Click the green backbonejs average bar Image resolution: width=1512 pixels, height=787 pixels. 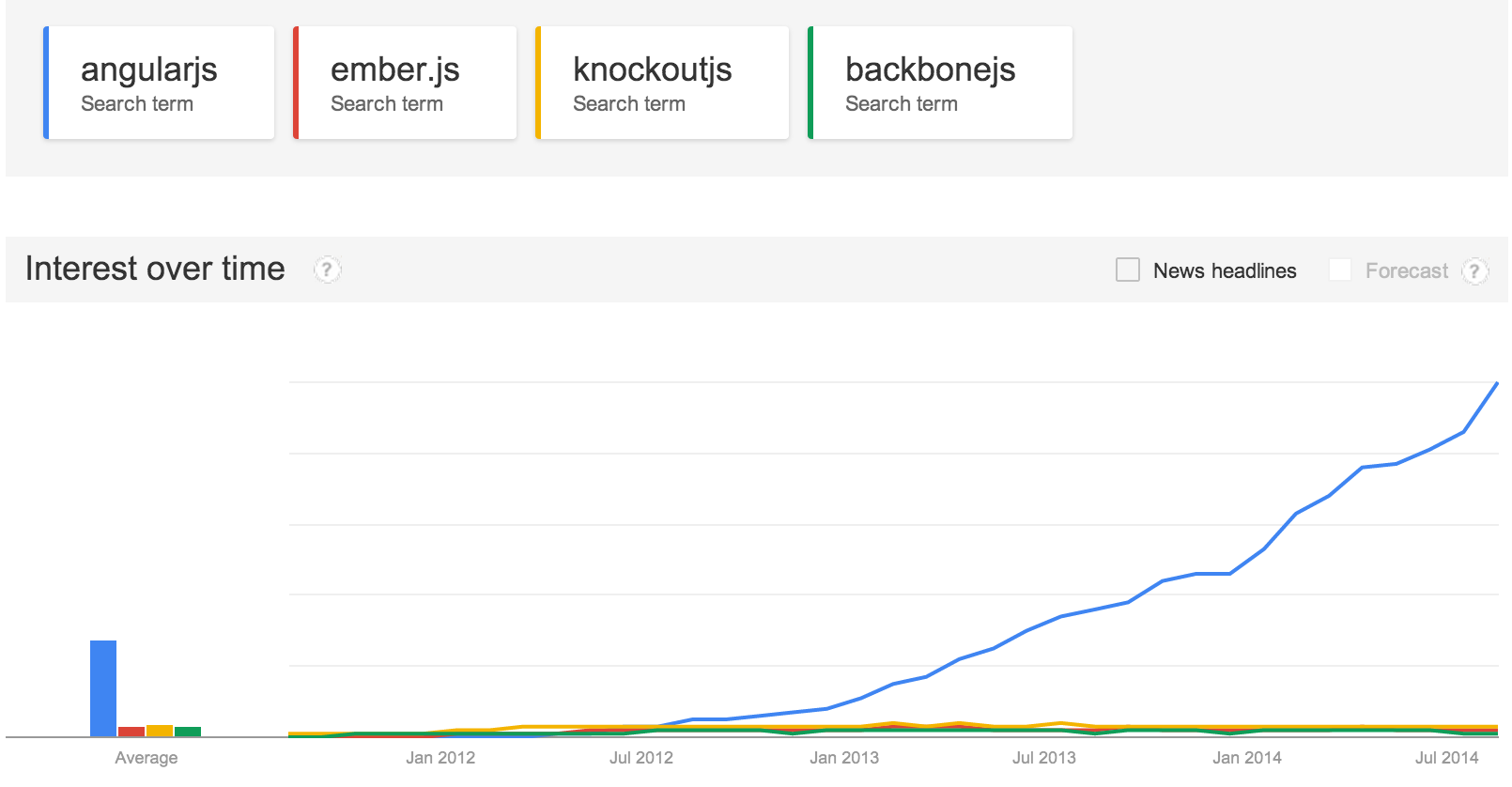(188, 732)
